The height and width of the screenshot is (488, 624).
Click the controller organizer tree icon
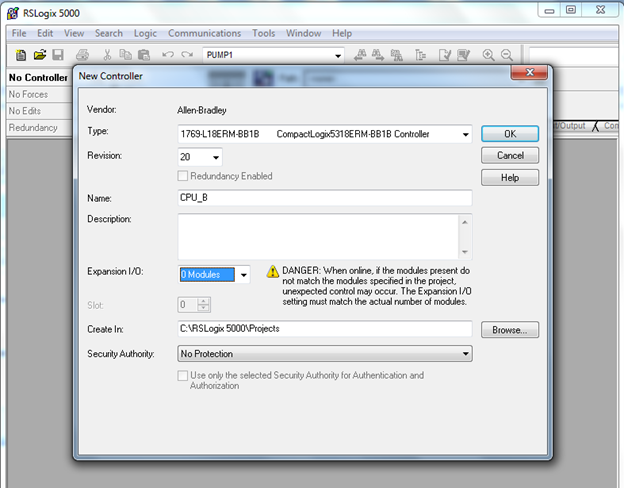420,55
